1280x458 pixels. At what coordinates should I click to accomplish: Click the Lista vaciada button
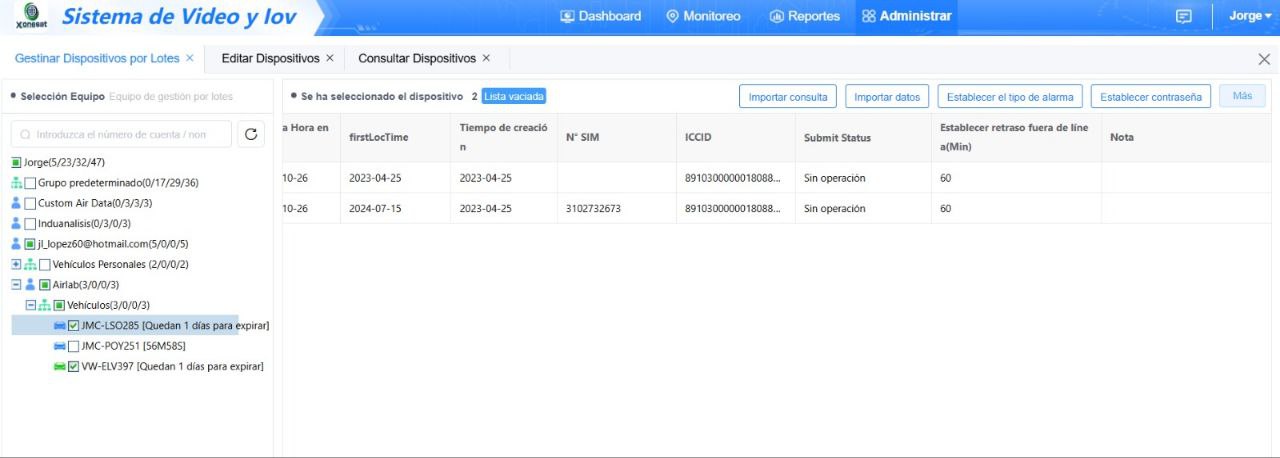tap(514, 97)
